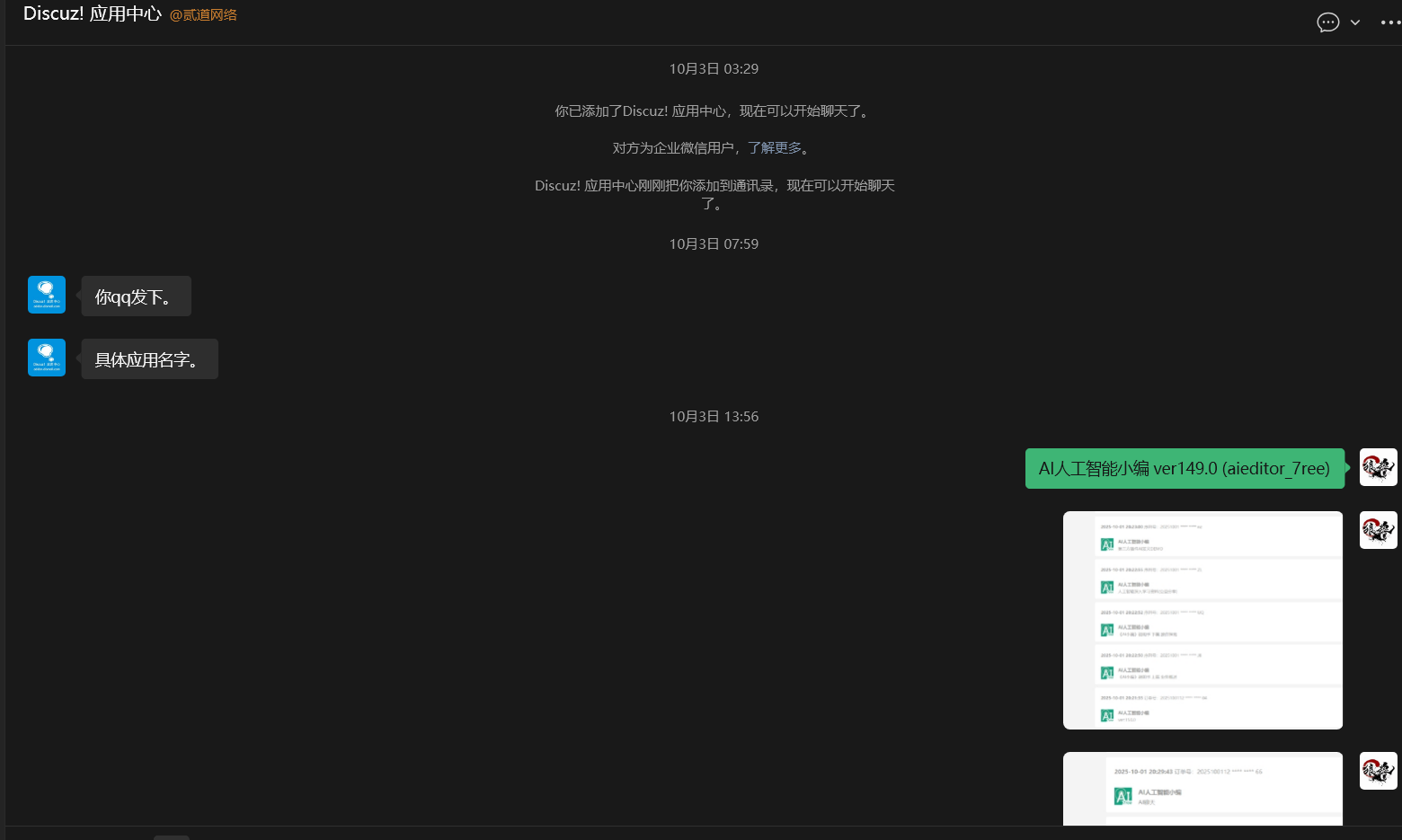Select the 具体应用名字。 message bubble
The image size is (1402, 840).
pyautogui.click(x=149, y=359)
